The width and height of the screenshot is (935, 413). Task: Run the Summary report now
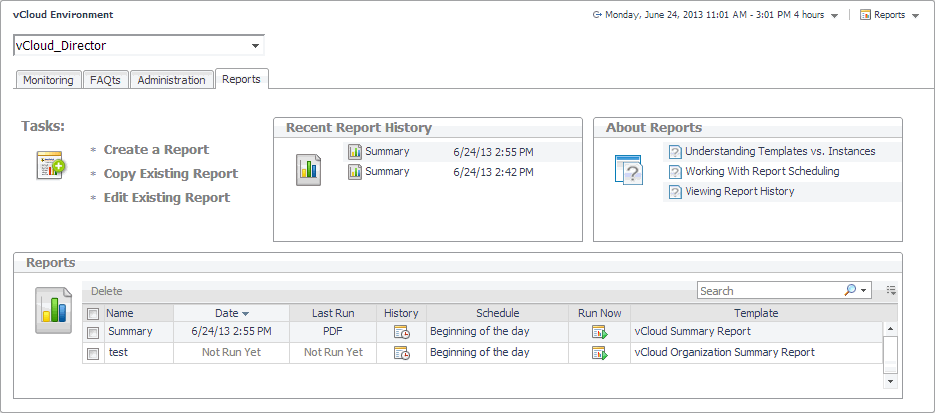click(x=599, y=332)
